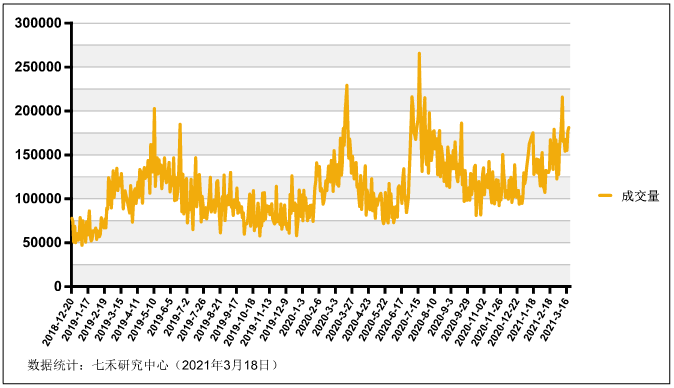Select the 成交量 legend label
Image resolution: width=674 pixels, height=388 pixels.
pyautogui.click(x=640, y=196)
